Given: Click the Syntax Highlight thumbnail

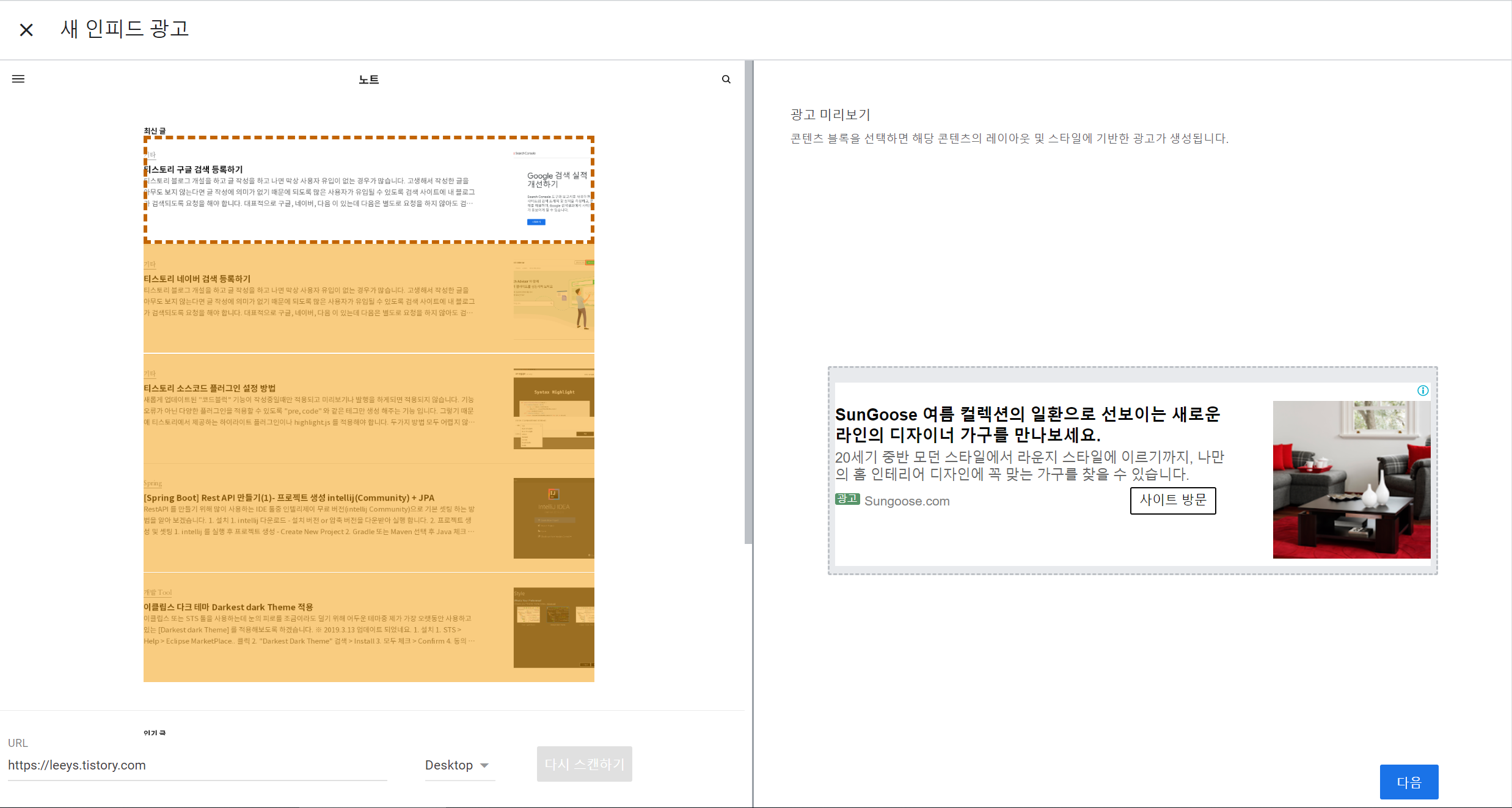Looking at the screenshot, I should [x=554, y=409].
